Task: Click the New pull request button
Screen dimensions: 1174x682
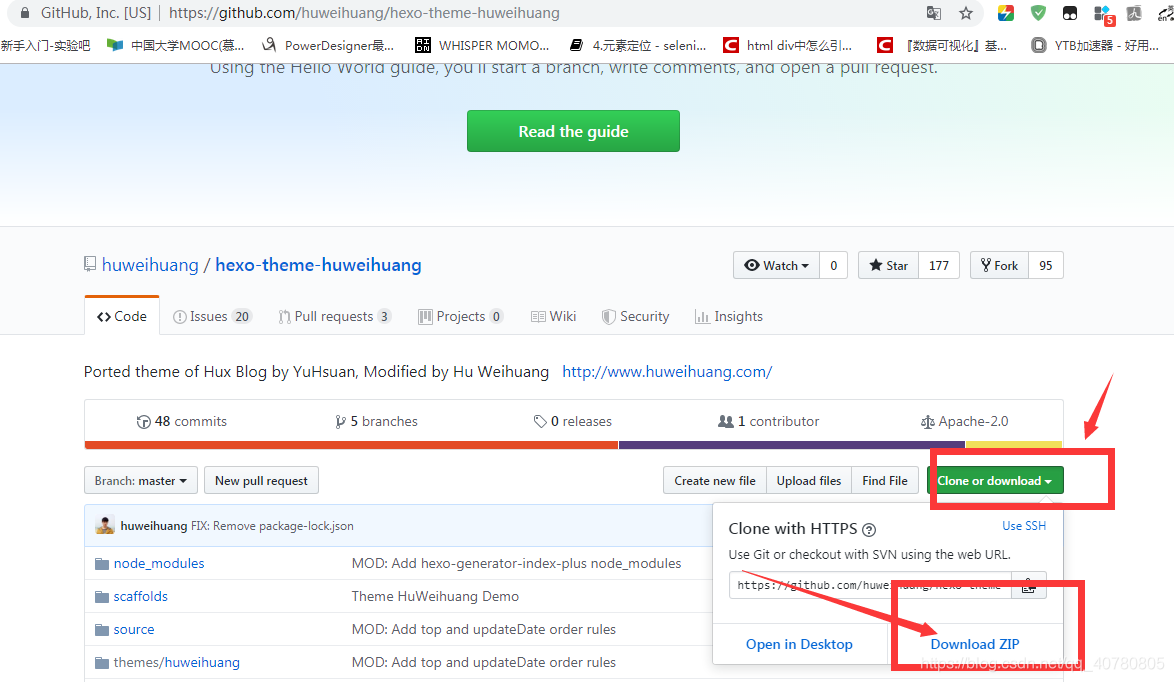Action: (x=261, y=481)
